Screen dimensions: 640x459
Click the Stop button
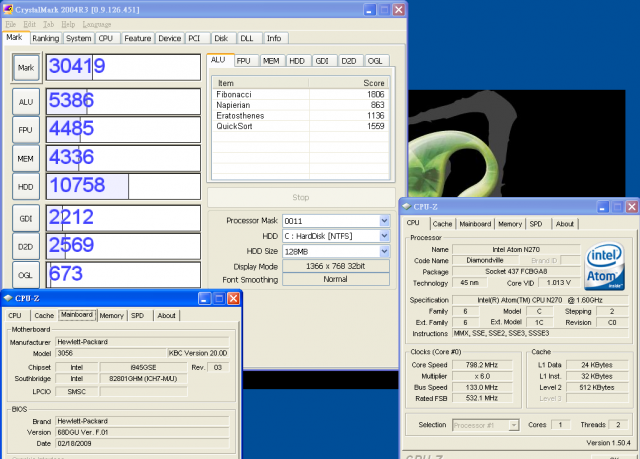tap(301, 197)
